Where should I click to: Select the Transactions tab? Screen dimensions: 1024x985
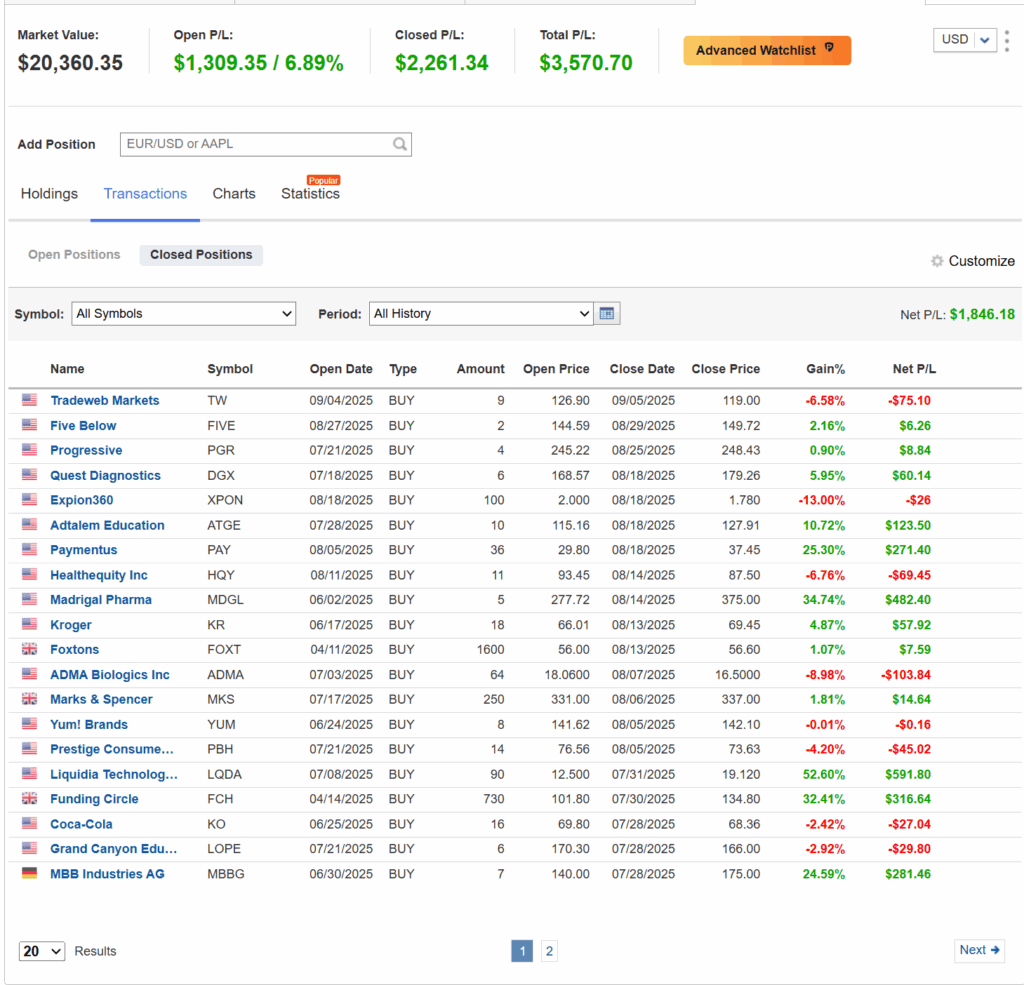point(145,193)
